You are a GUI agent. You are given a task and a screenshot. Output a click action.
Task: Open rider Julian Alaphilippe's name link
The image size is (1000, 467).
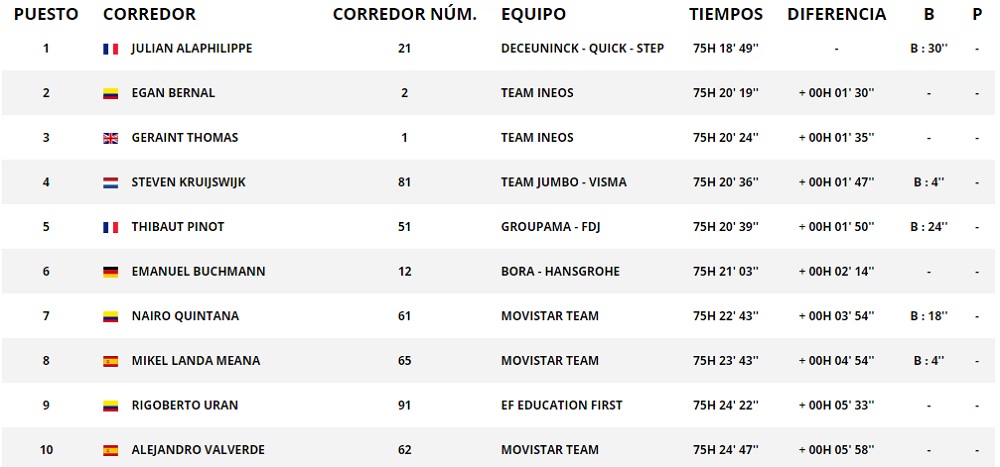(x=191, y=48)
